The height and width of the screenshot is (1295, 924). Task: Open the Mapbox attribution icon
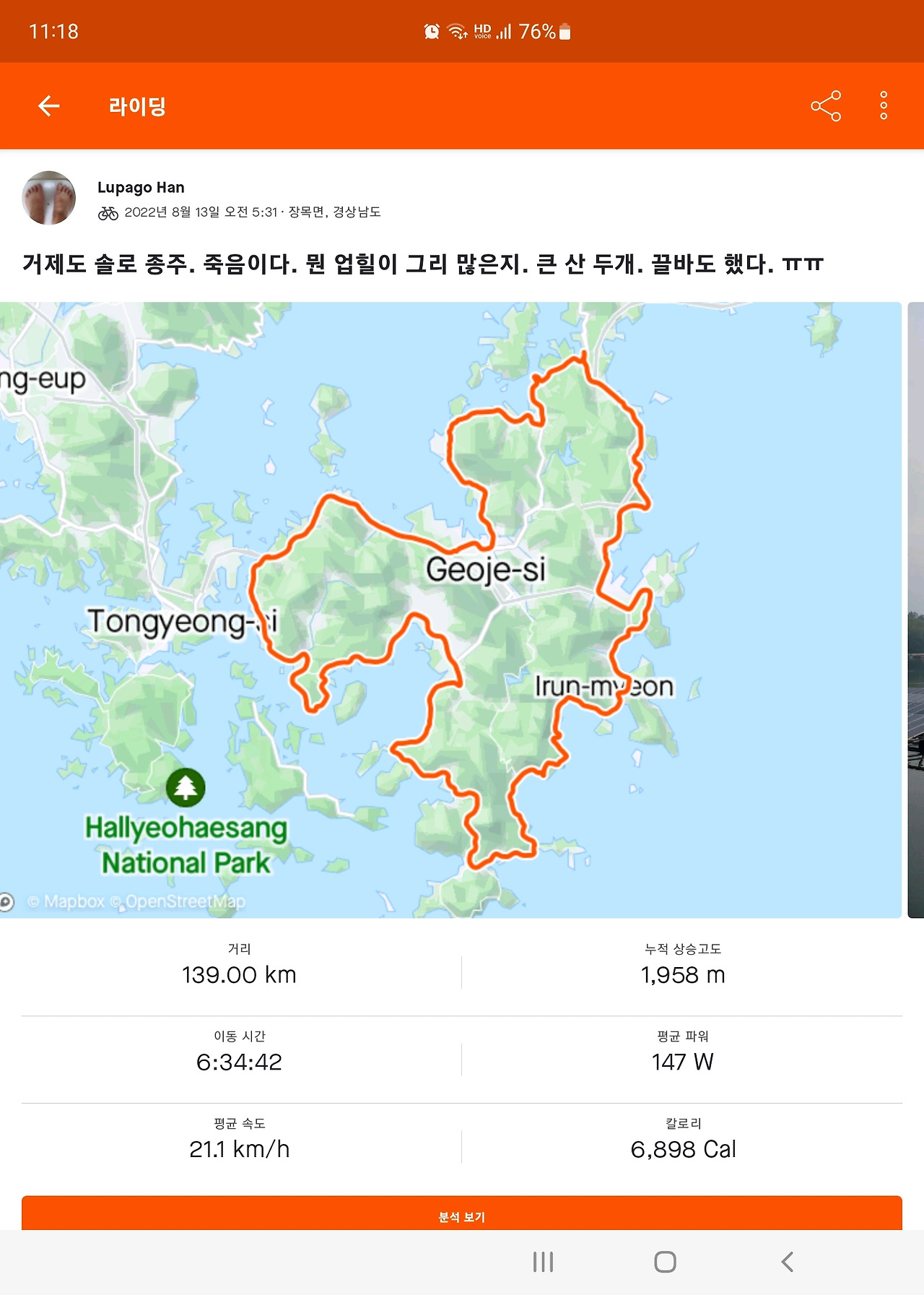(7, 903)
